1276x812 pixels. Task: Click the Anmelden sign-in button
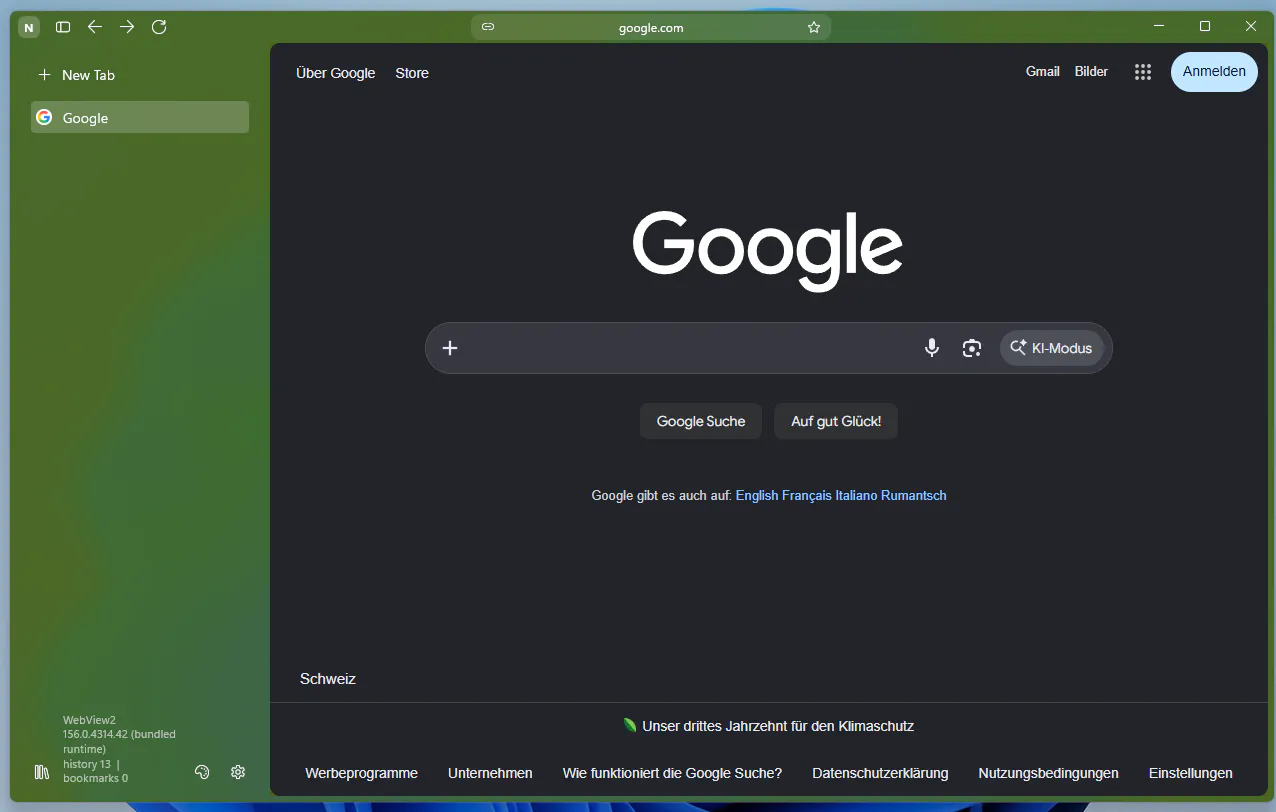[x=1214, y=72]
